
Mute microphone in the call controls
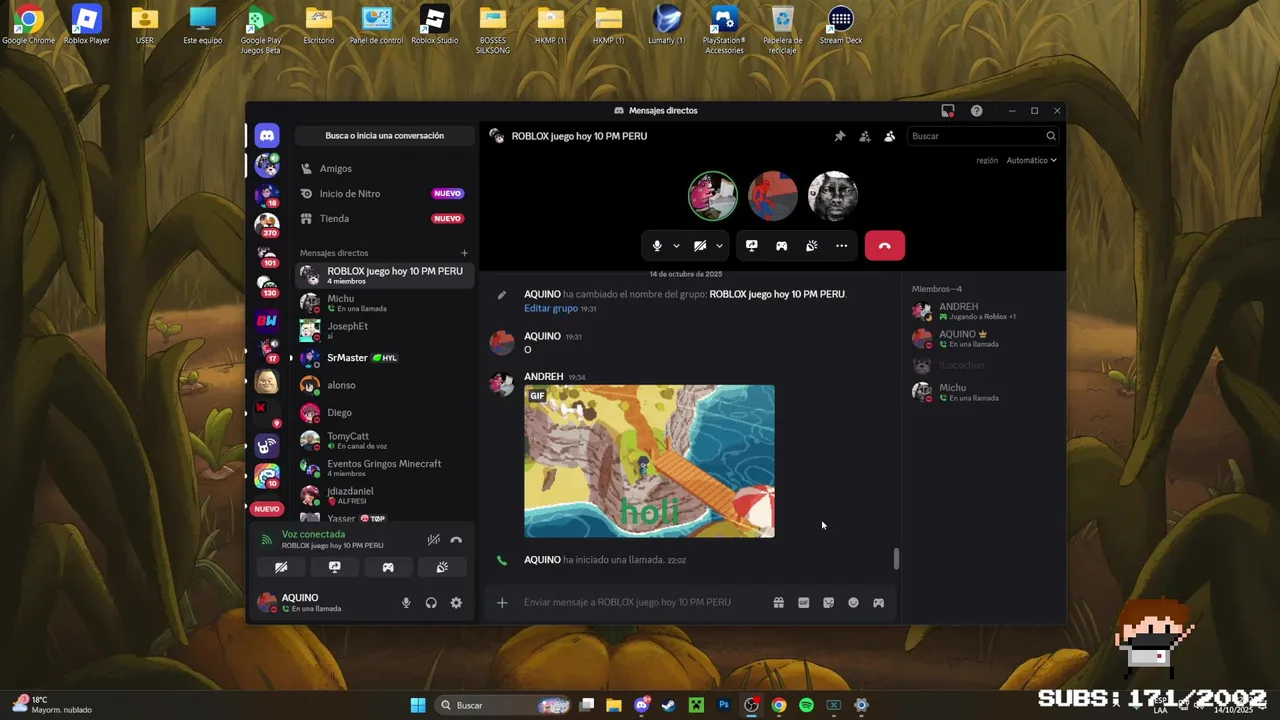point(657,246)
